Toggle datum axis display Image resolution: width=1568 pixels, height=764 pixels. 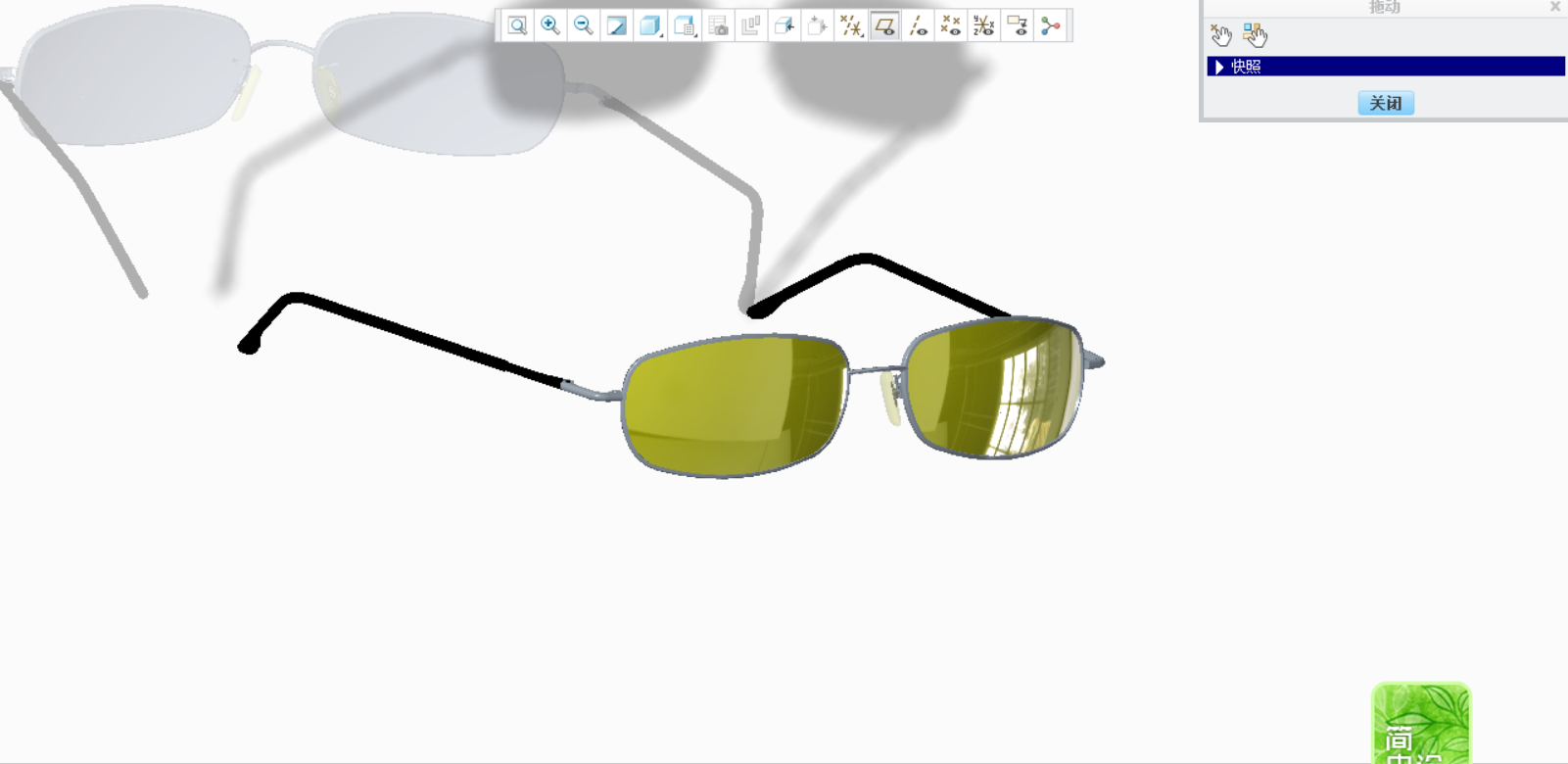[918, 25]
